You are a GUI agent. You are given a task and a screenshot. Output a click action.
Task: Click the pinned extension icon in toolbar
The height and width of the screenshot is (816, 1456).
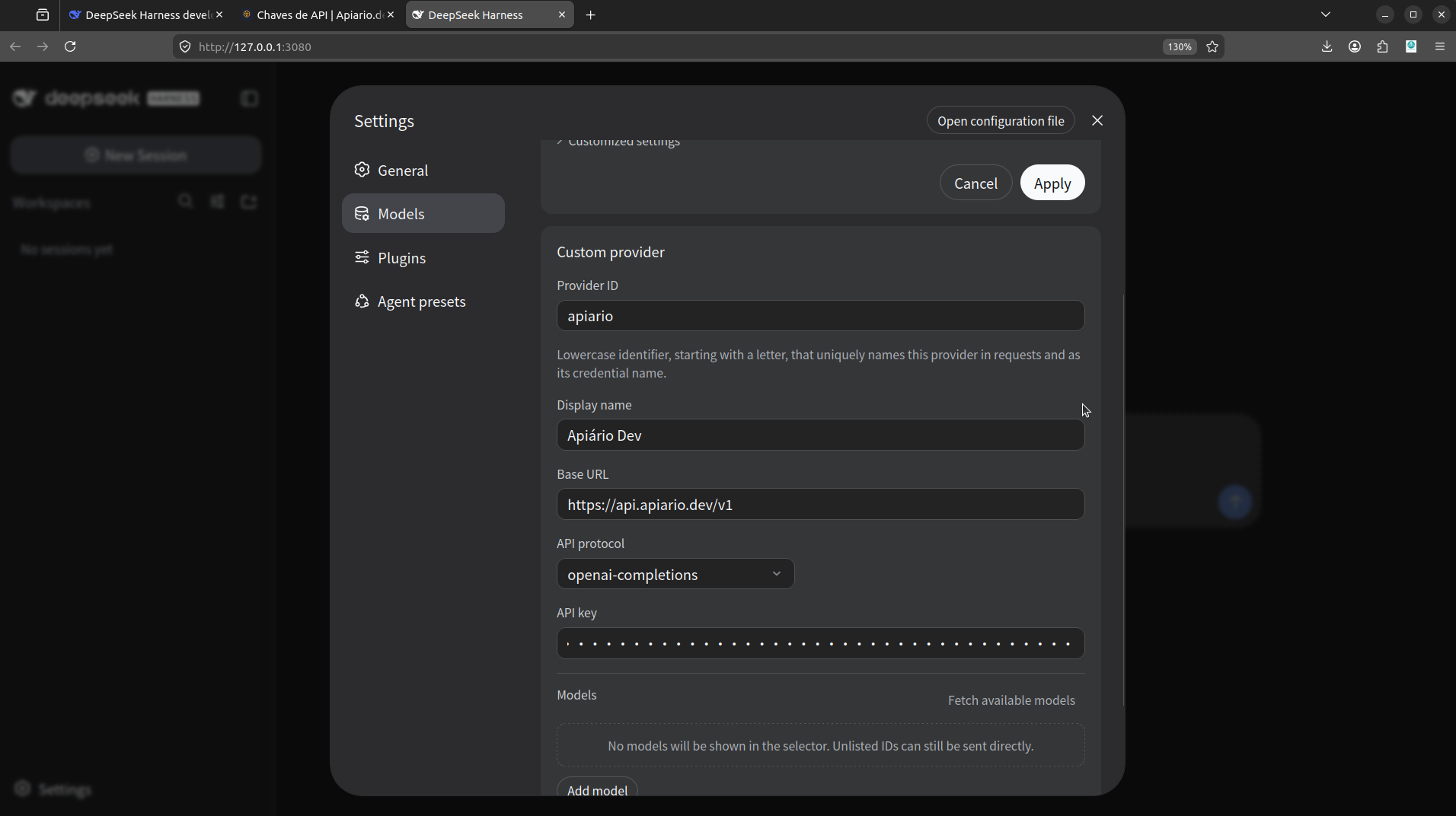point(1411,46)
